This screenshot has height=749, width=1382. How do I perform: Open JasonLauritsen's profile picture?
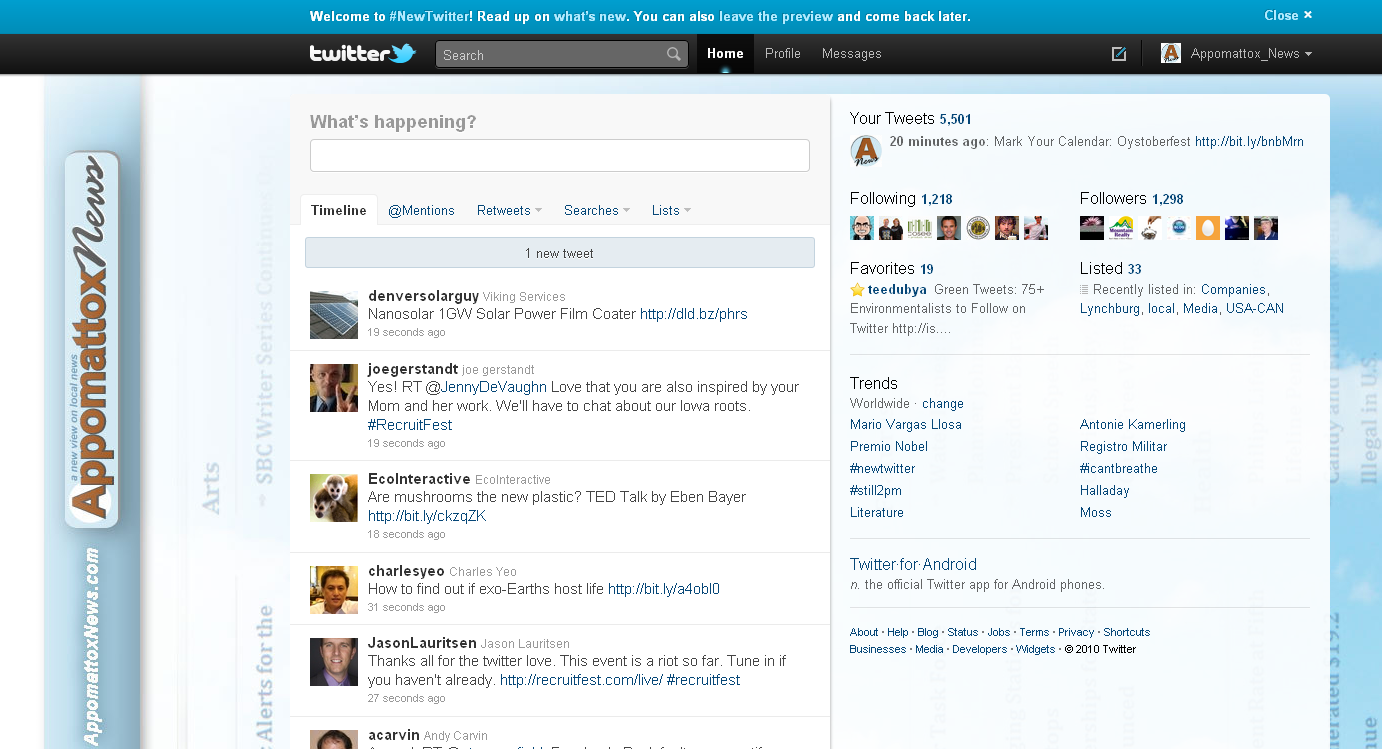(334, 662)
